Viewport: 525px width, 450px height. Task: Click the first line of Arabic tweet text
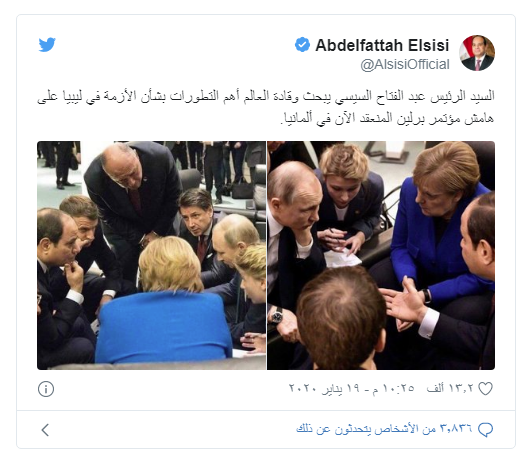pyautogui.click(x=266, y=96)
